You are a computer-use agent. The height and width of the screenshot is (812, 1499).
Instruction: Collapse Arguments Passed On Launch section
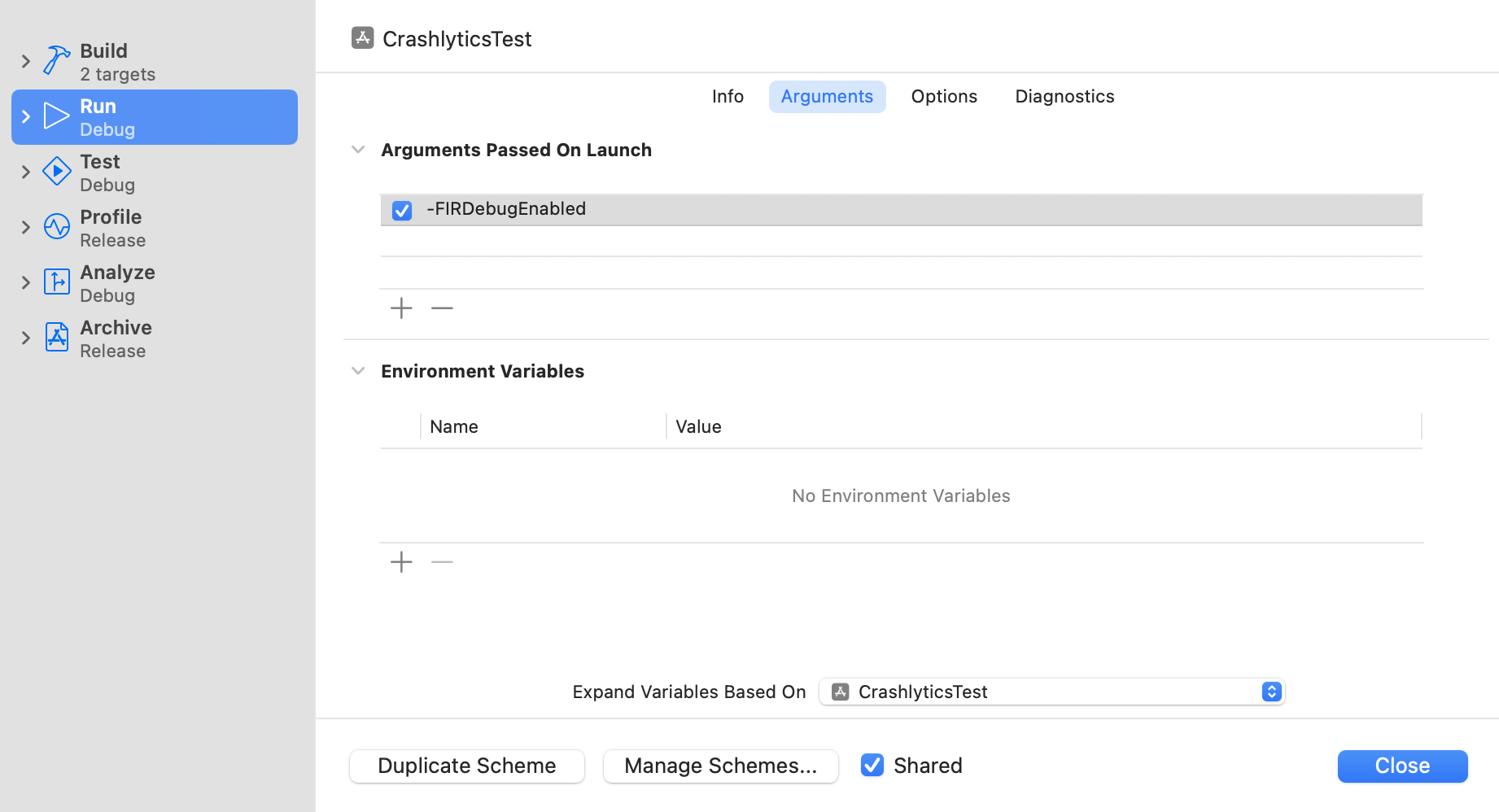tap(357, 150)
